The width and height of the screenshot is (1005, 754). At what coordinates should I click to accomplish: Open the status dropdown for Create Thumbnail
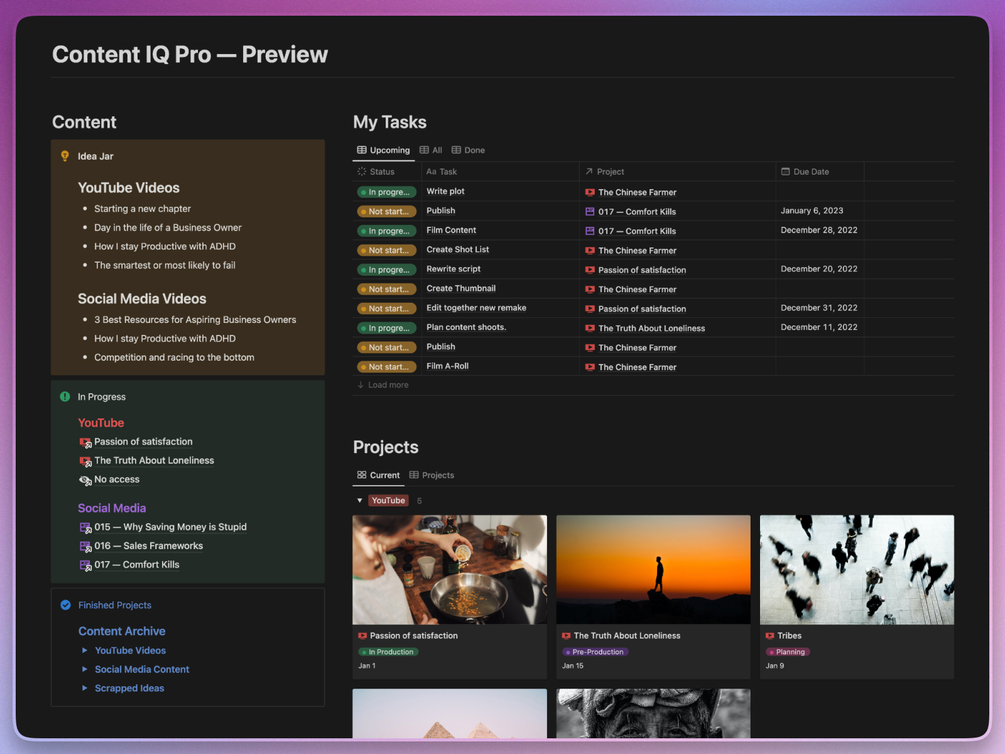coord(386,289)
